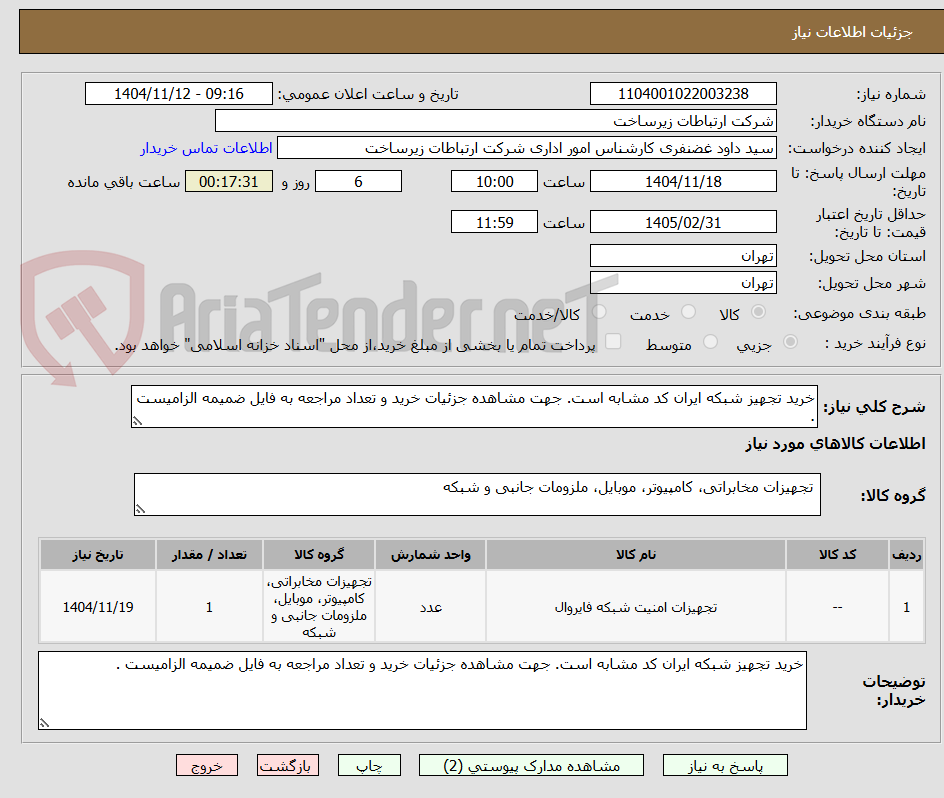Click the countdown timer 00:17:31

[x=229, y=181]
